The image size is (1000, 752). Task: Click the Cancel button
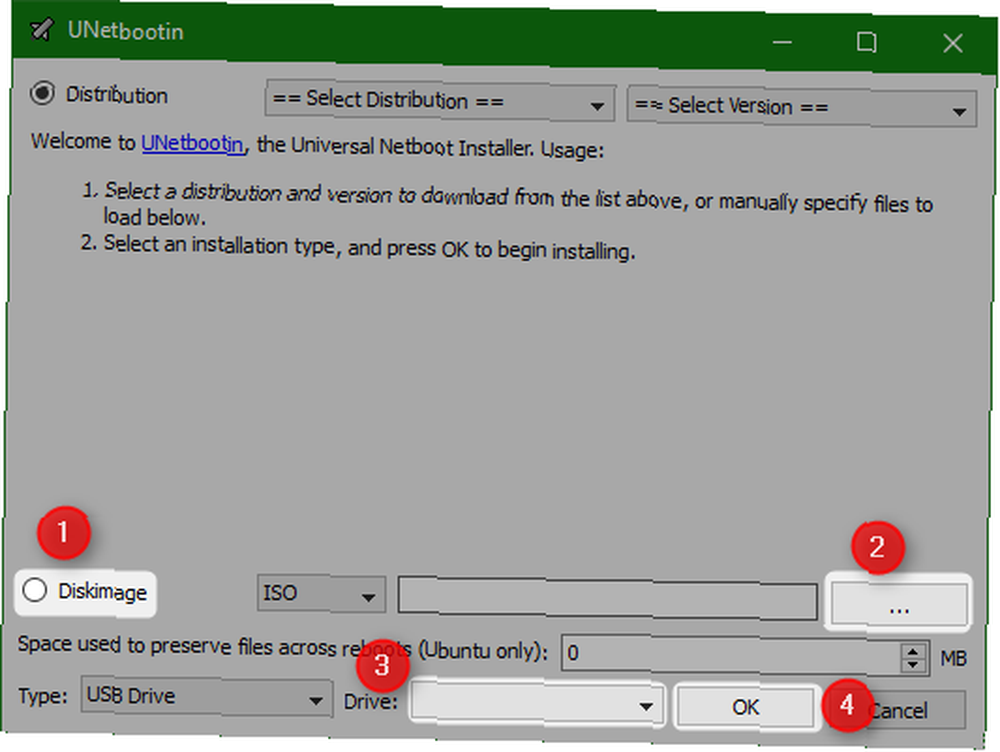click(901, 711)
